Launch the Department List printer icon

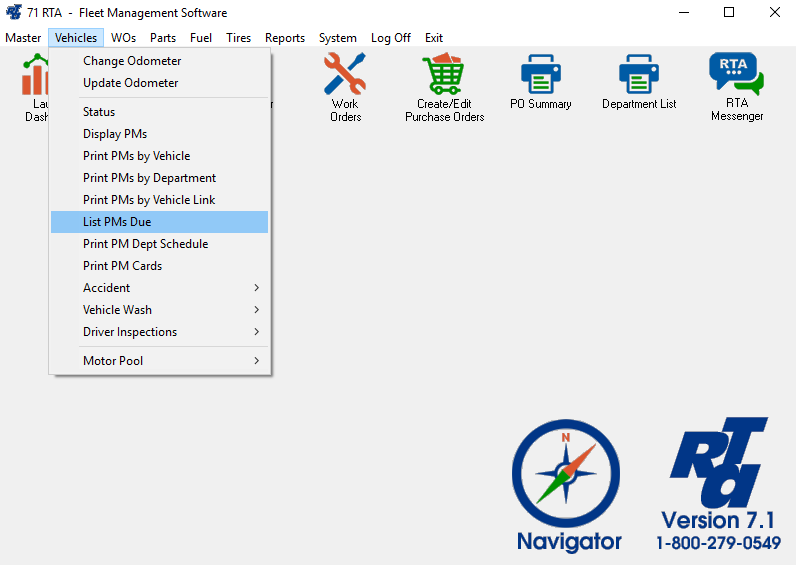coord(639,75)
